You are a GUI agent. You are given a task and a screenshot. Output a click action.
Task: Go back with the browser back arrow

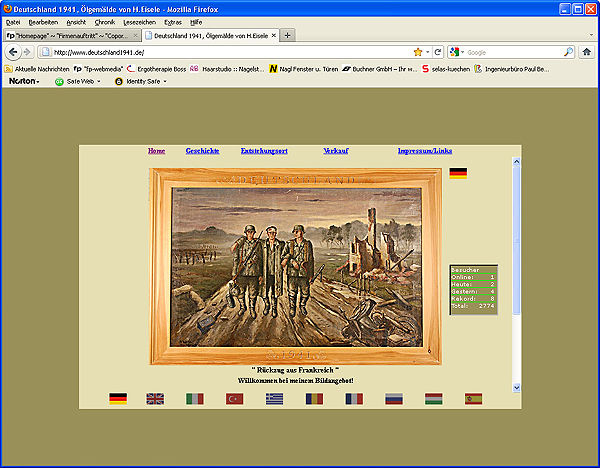click(x=12, y=52)
